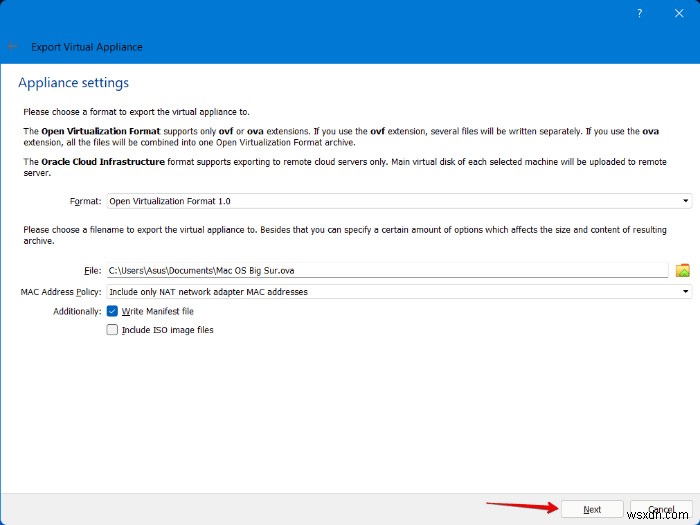Screen dimensions: 700x525
Task: Enable Include ISO image files checkbox
Action: (112, 329)
